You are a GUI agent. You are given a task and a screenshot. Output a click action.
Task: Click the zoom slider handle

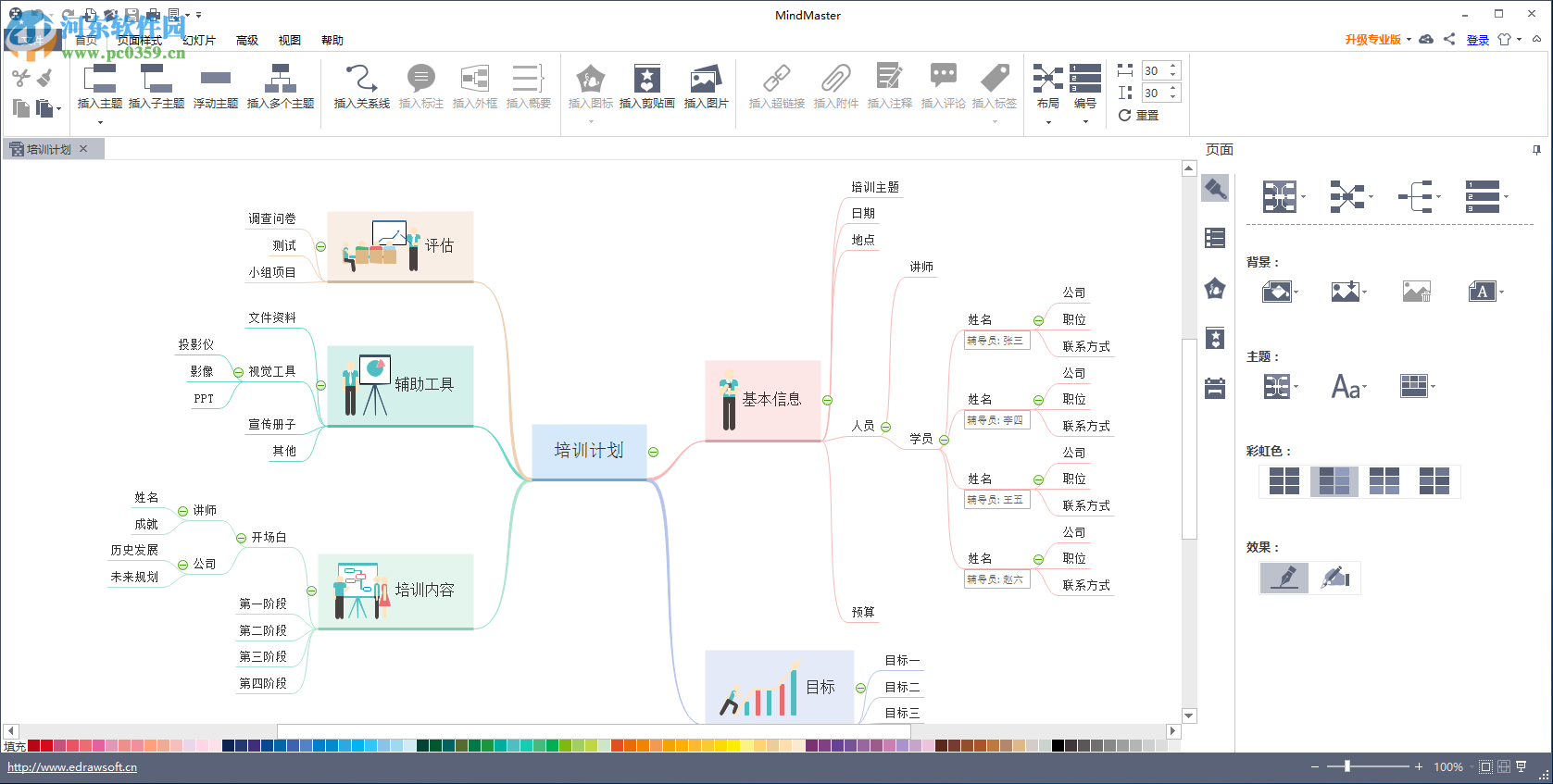pyautogui.click(x=1347, y=766)
